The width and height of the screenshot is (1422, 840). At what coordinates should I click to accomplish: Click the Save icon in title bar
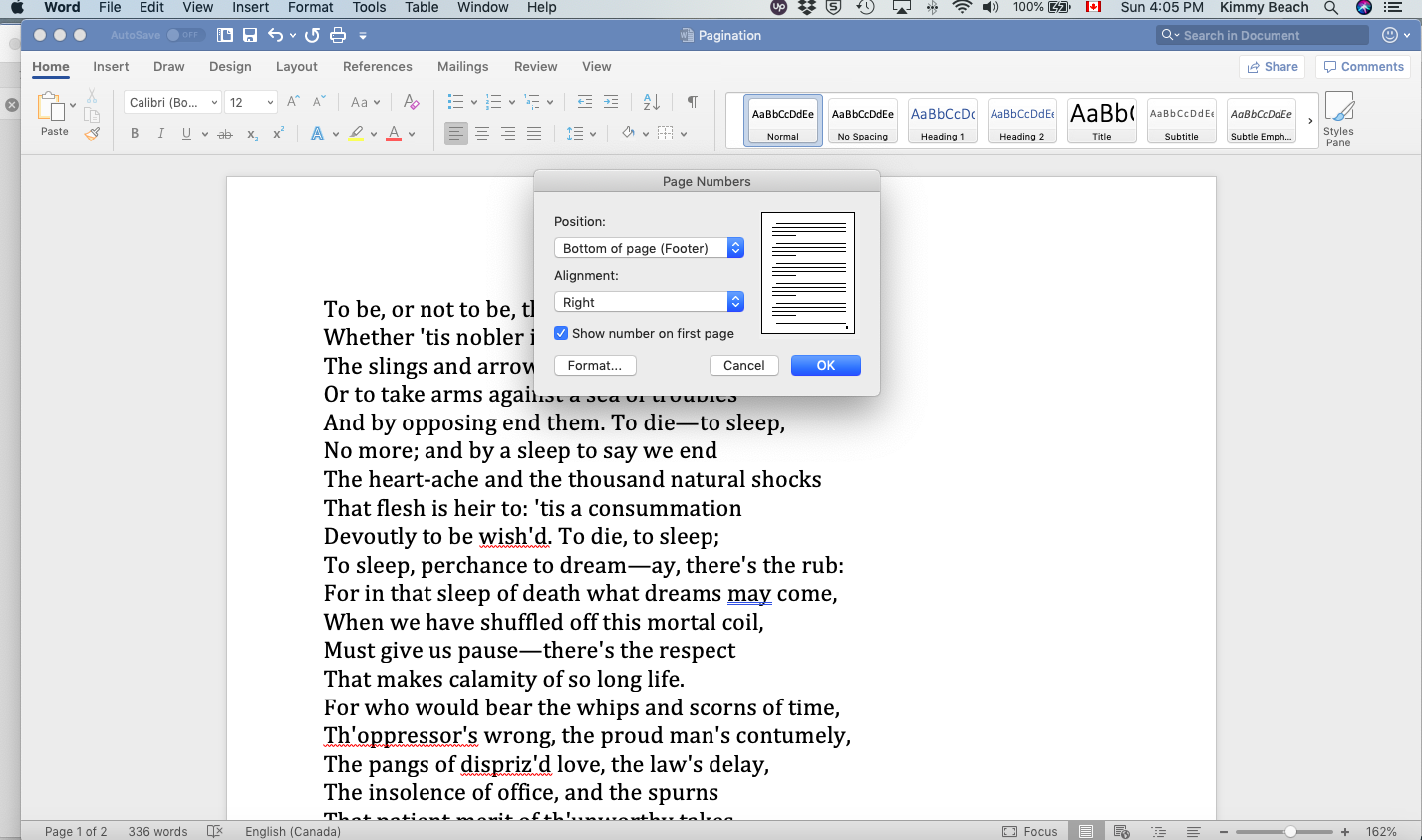click(250, 35)
